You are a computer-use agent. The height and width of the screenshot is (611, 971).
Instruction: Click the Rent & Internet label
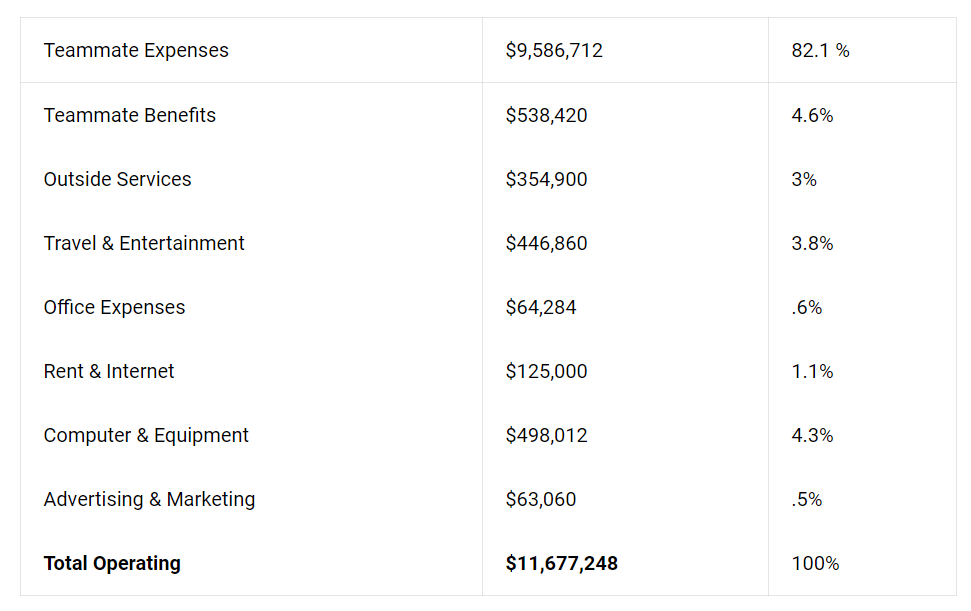pyautogui.click(x=109, y=371)
